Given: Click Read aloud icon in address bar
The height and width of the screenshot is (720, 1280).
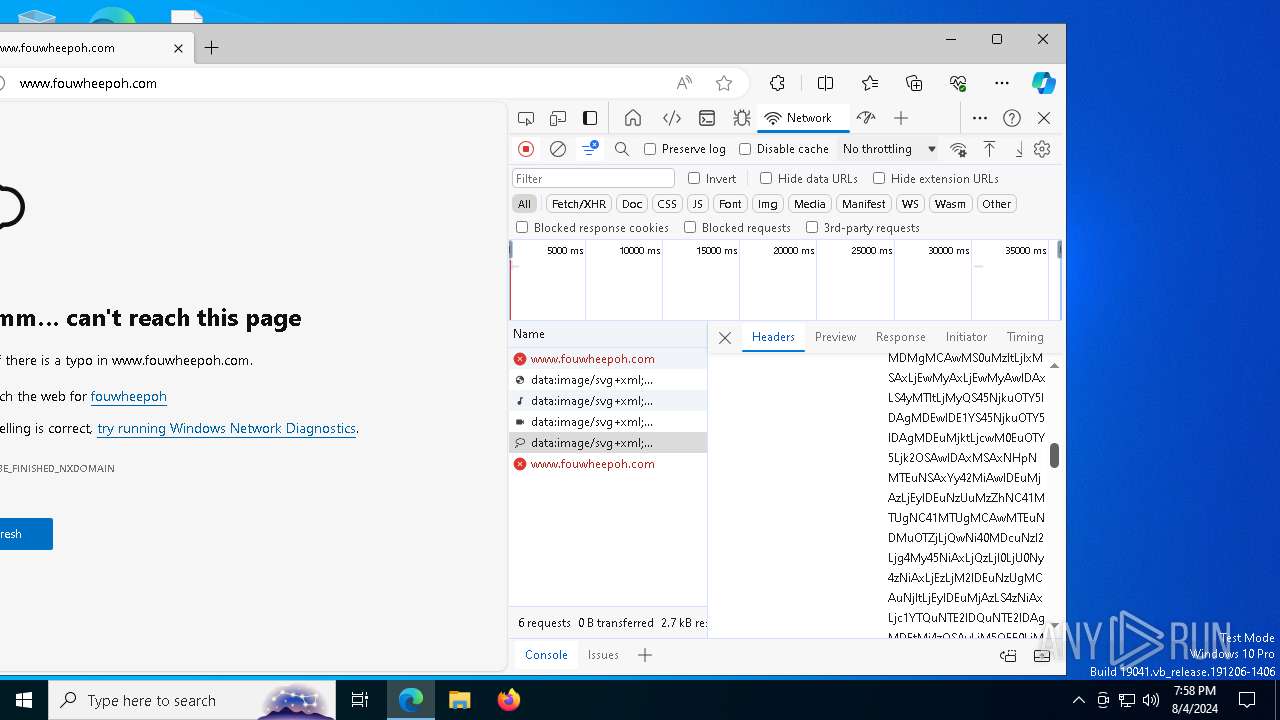Looking at the screenshot, I should pos(684,83).
